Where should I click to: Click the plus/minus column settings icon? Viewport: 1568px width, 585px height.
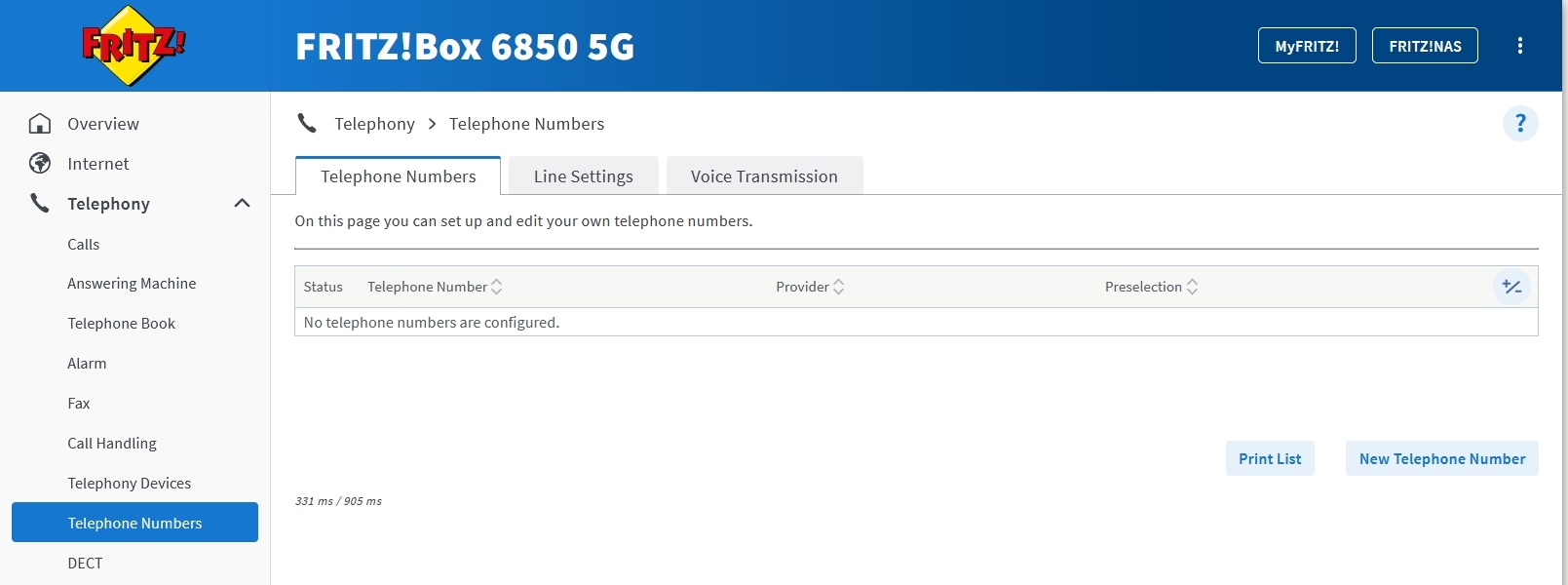pos(1511,287)
